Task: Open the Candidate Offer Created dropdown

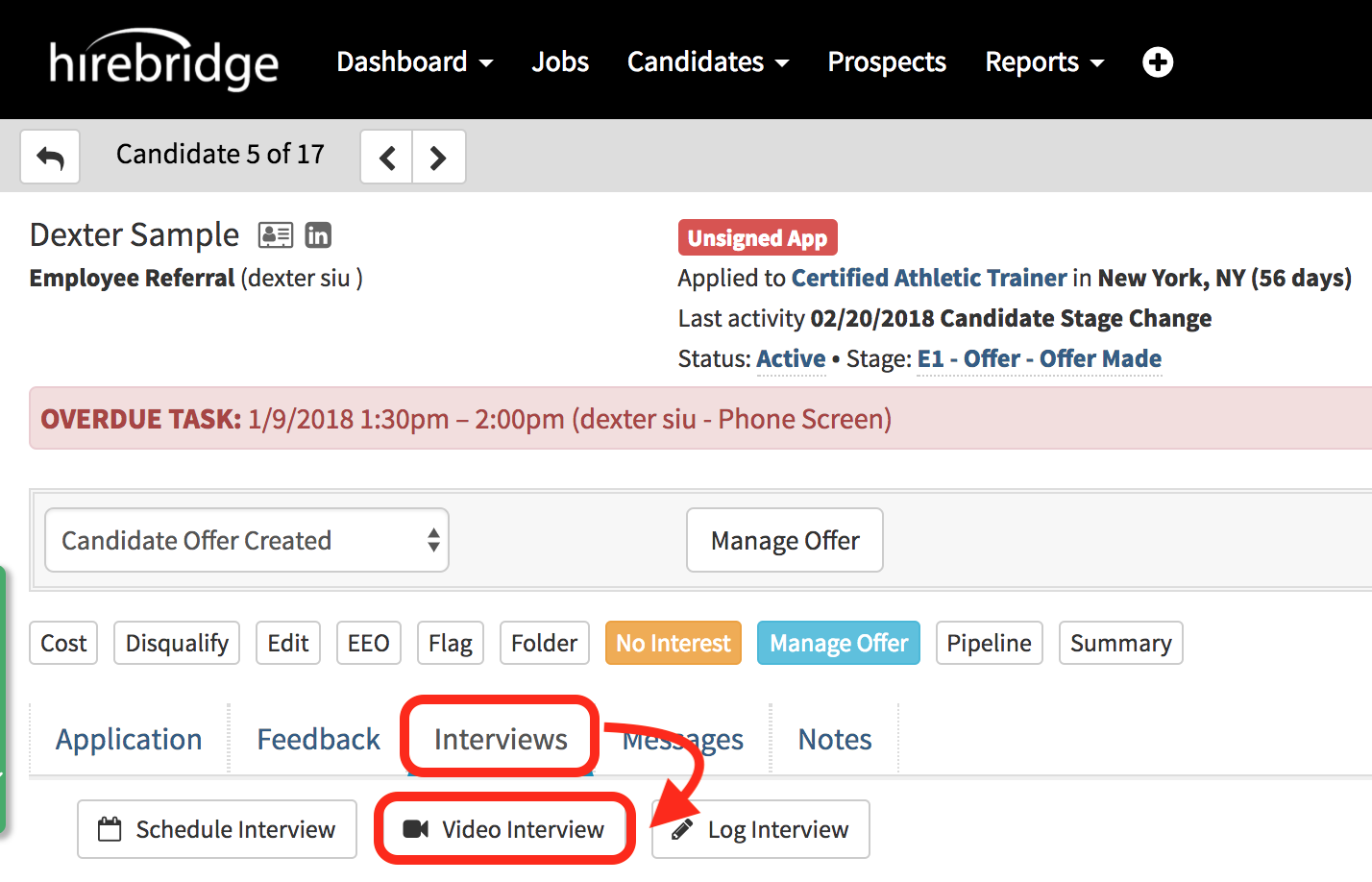Action: pos(246,540)
